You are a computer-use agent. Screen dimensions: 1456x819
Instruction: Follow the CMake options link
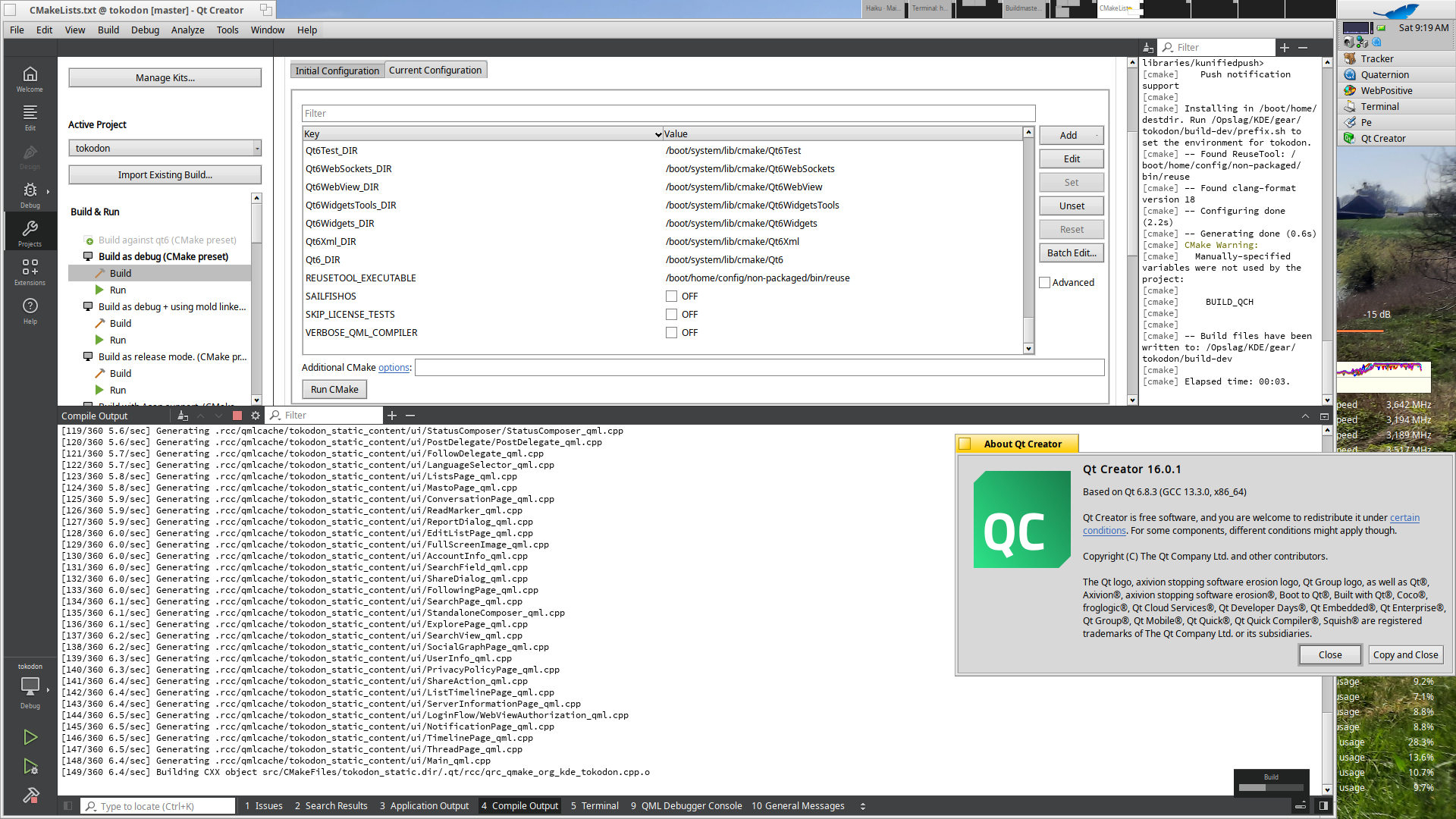394,368
